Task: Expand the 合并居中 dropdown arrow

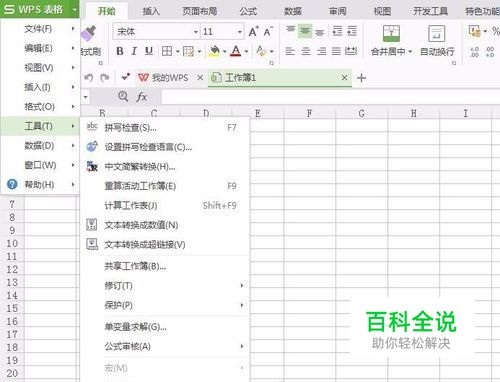Action: point(410,51)
